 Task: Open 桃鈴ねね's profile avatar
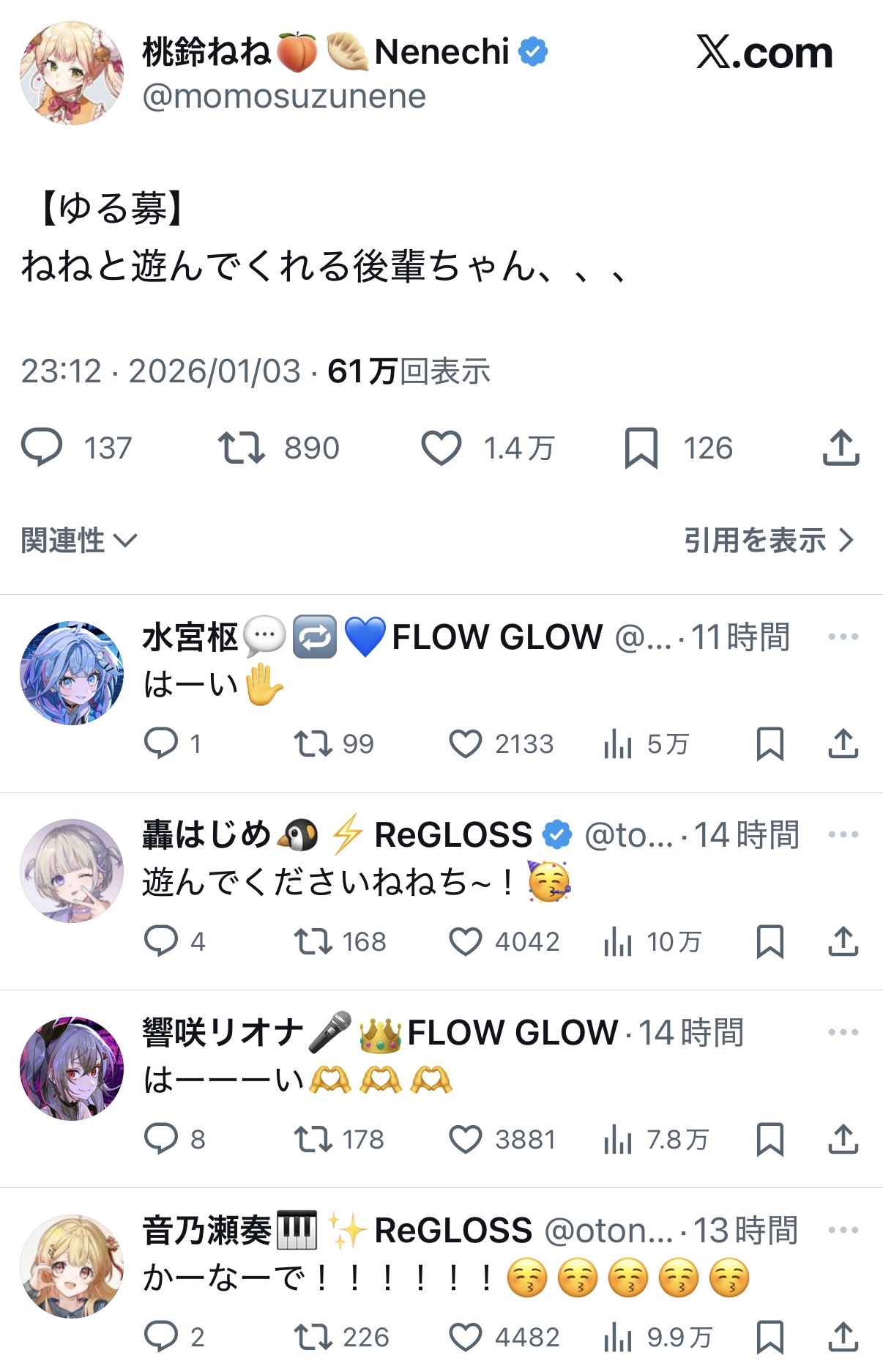pos(72,73)
